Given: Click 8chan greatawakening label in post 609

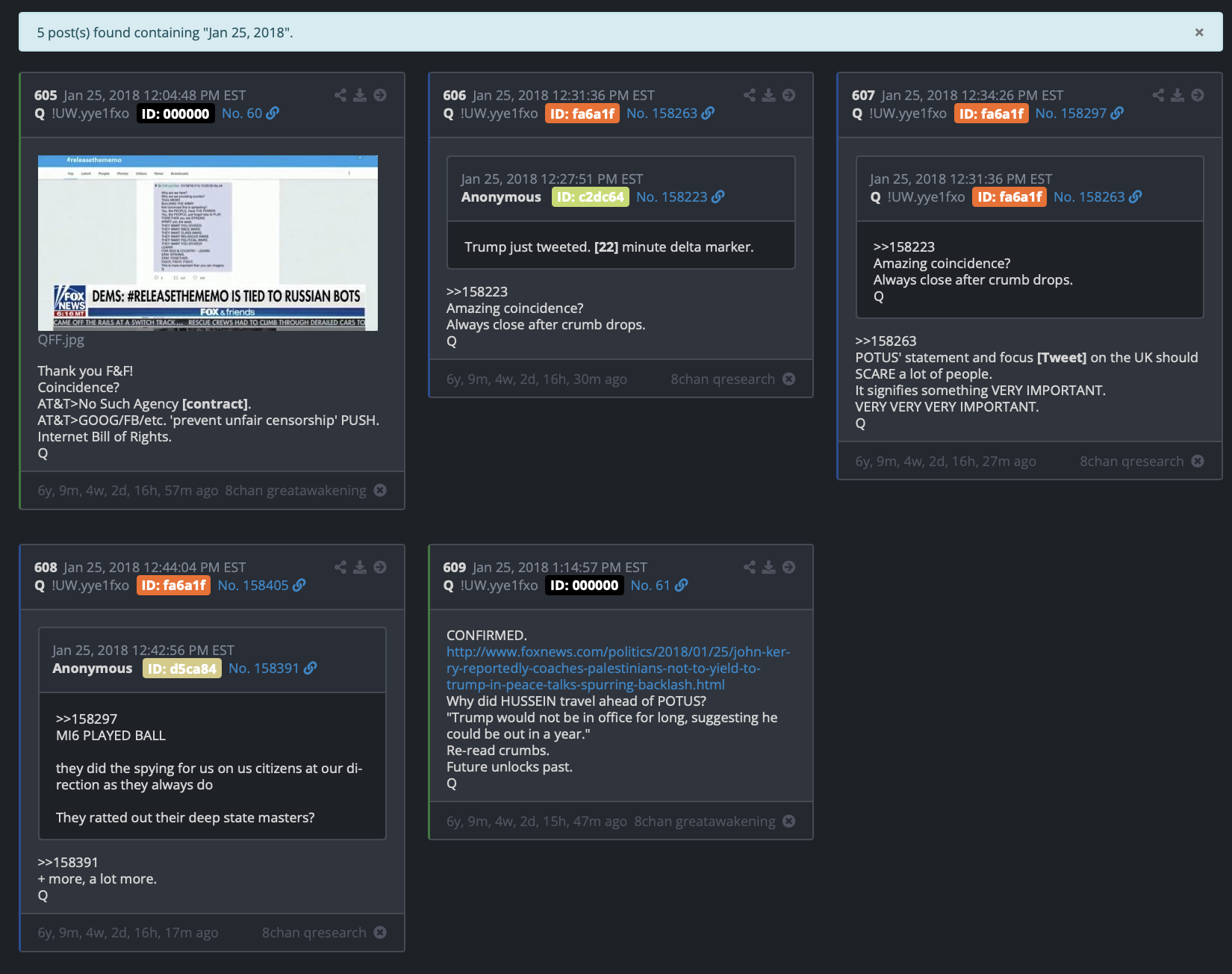Looking at the screenshot, I should tap(705, 822).
